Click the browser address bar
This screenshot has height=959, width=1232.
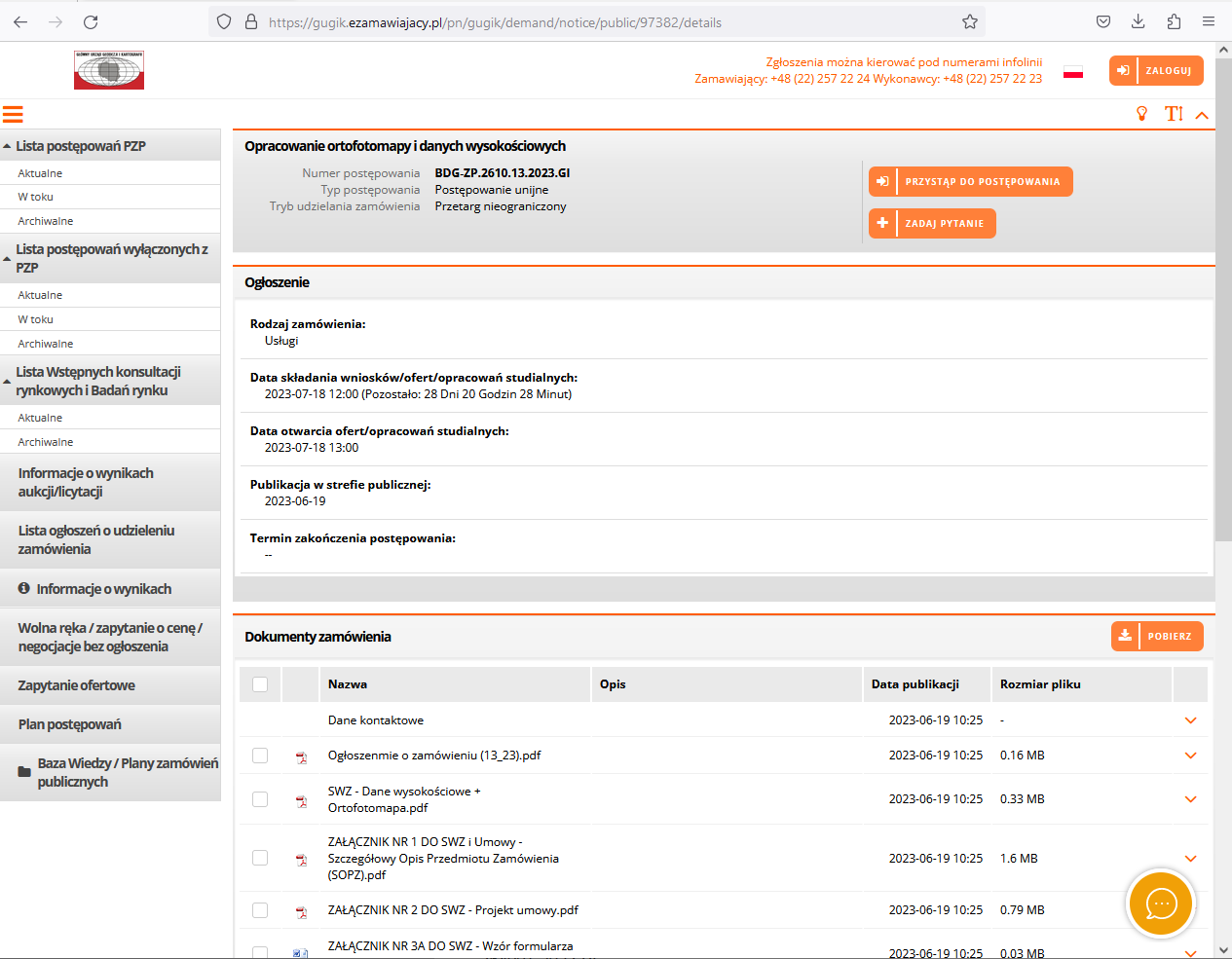(x=604, y=21)
